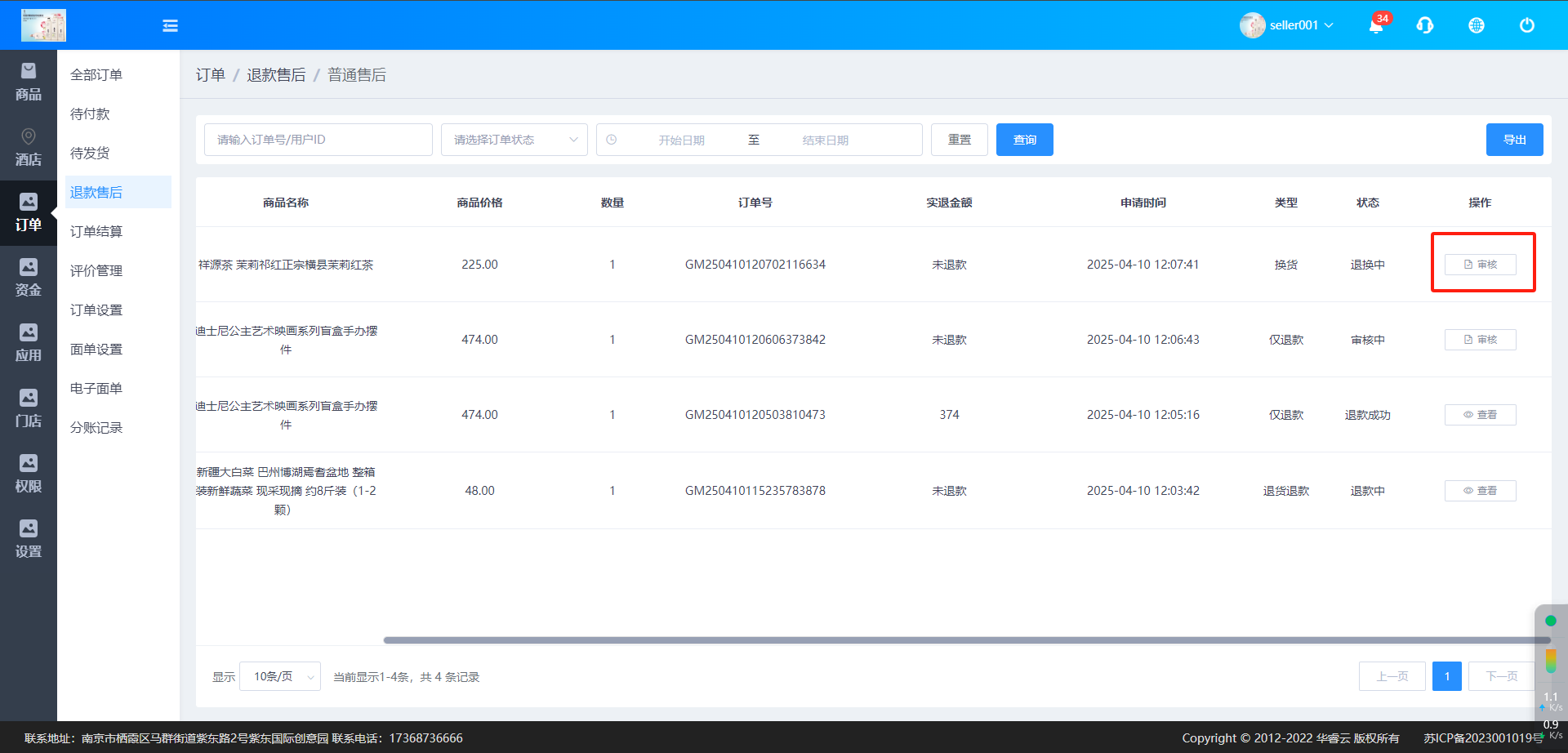Viewport: 1568px width, 753px height.
Task: Expand the seller001 account dropdown
Action: tap(1288, 25)
